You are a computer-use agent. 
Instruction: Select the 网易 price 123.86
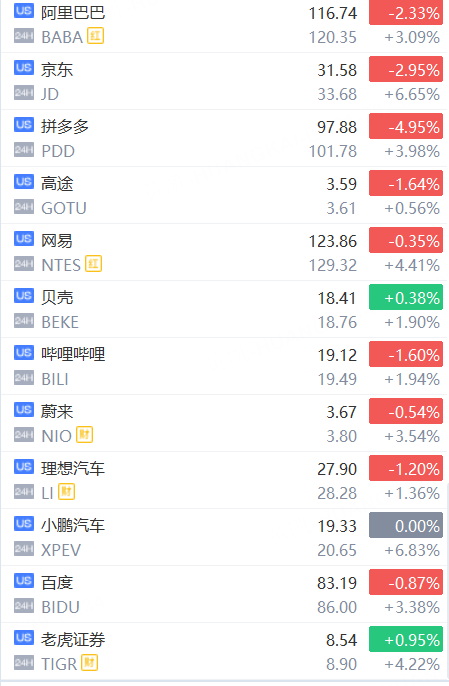[333, 241]
